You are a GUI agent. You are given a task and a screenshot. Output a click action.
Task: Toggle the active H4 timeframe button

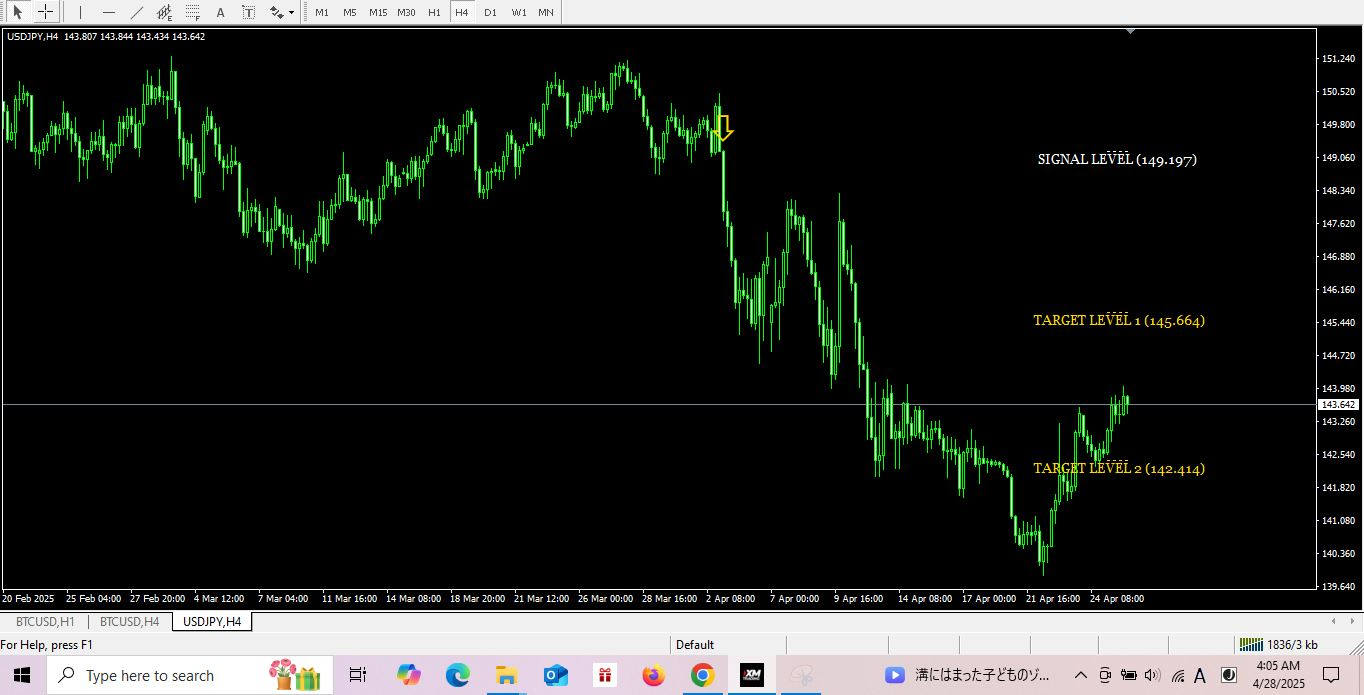461,12
